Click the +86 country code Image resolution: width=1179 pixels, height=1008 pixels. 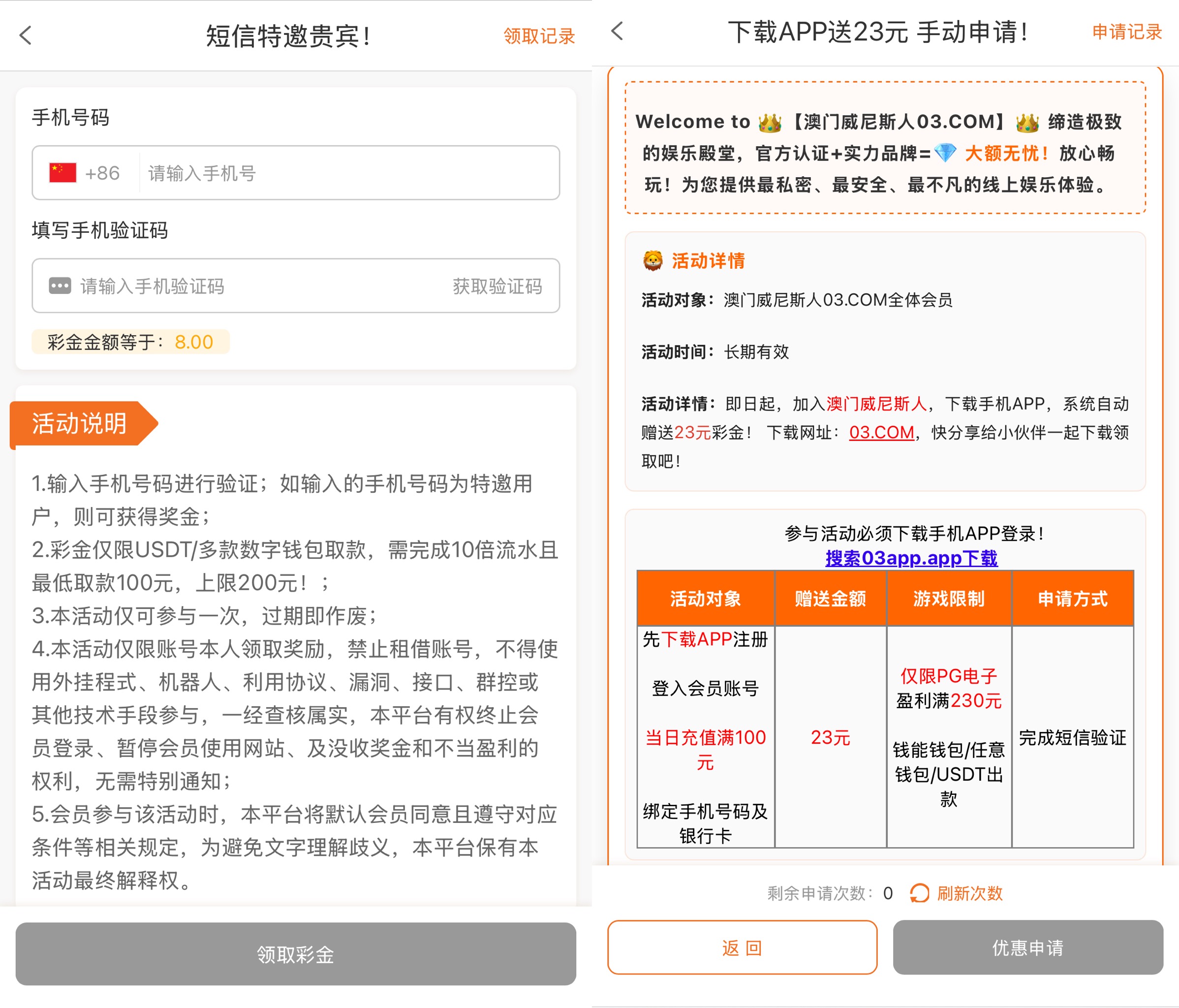102,173
